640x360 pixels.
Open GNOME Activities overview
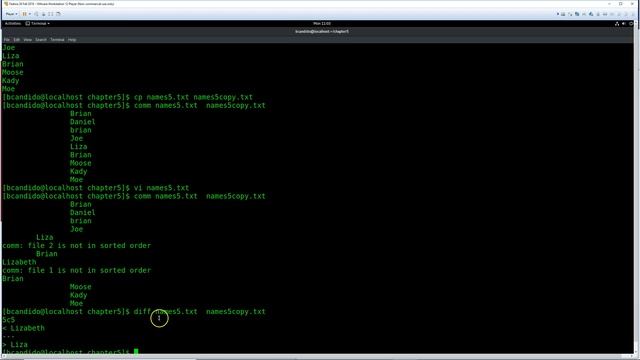(x=13, y=23)
